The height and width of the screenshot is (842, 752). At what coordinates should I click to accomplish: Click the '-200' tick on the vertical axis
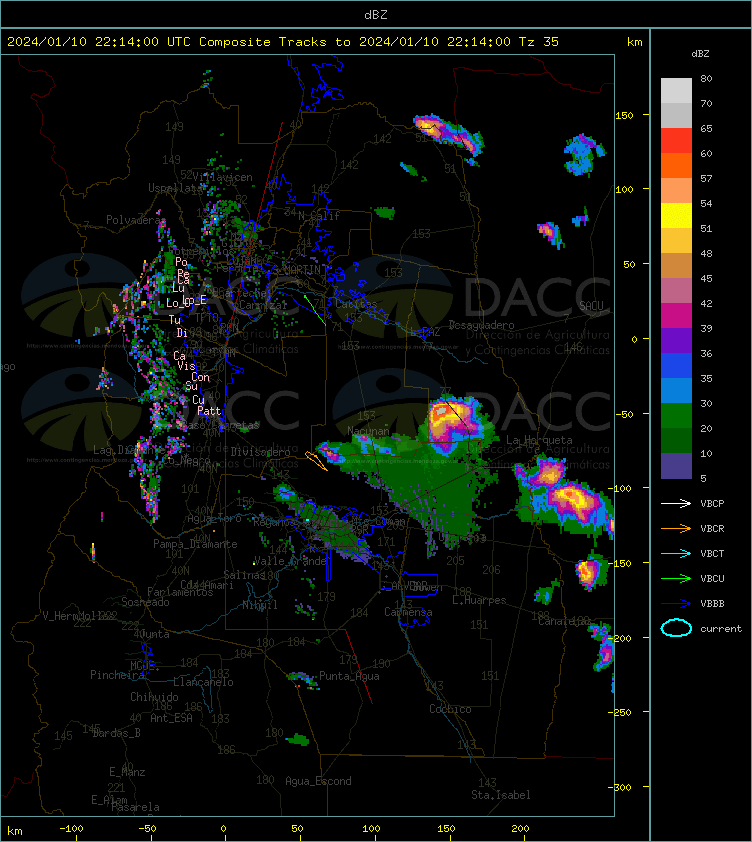click(x=620, y=638)
